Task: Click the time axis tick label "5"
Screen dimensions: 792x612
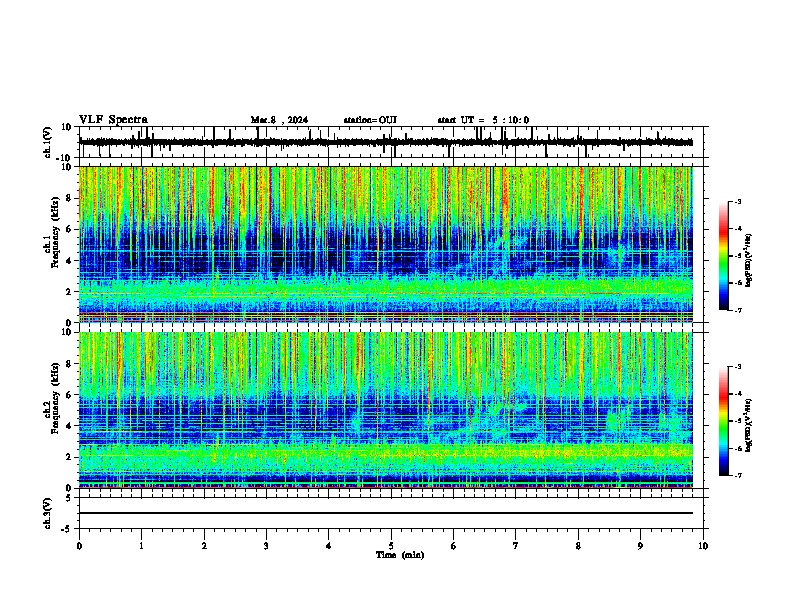Action: pyautogui.click(x=391, y=545)
